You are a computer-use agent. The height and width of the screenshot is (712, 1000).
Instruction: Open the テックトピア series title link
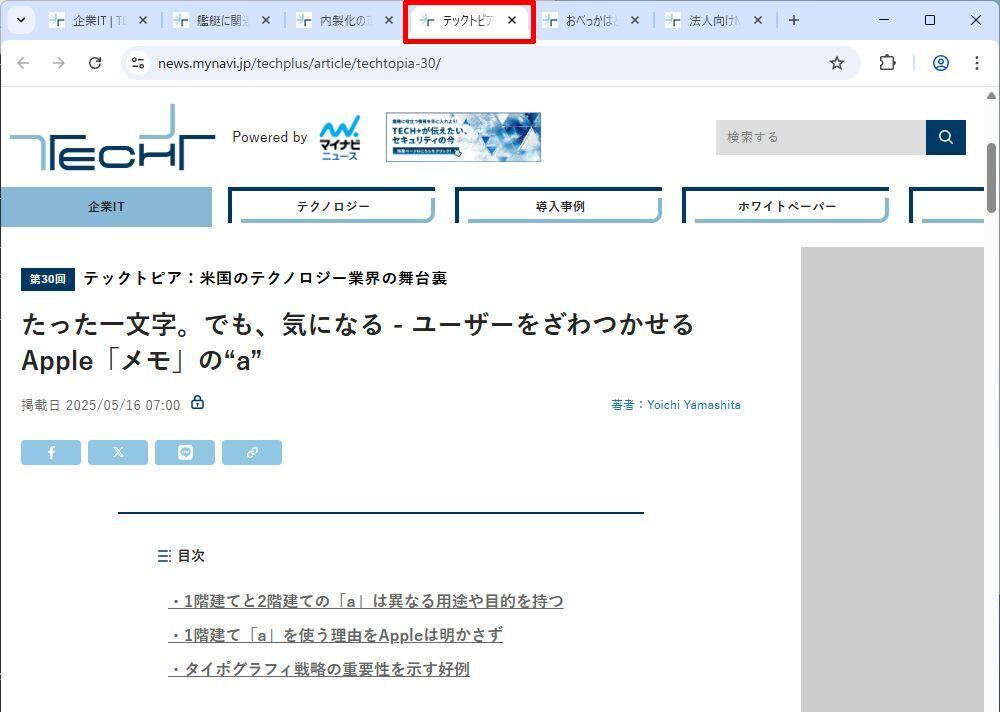pyautogui.click(x=265, y=278)
